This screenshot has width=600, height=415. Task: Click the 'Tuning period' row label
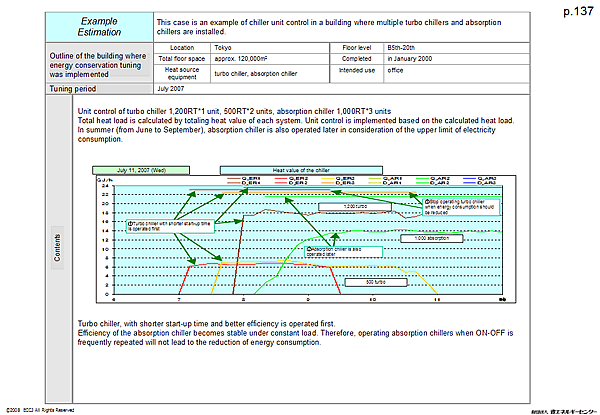pos(72,89)
